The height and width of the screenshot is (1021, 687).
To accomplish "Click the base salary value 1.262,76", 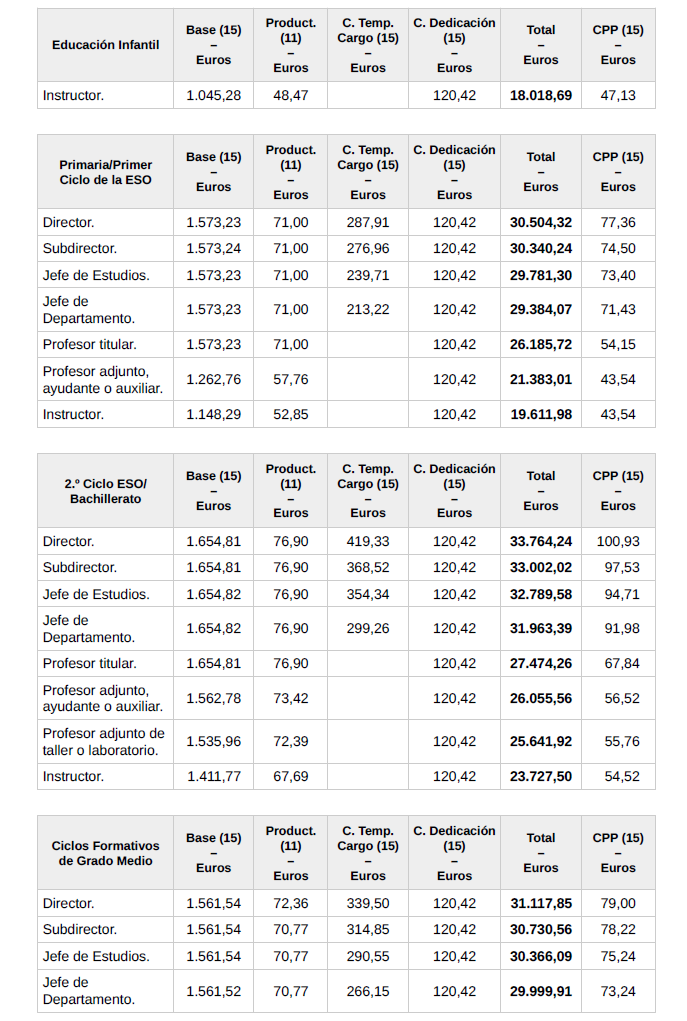I will tap(213, 379).
